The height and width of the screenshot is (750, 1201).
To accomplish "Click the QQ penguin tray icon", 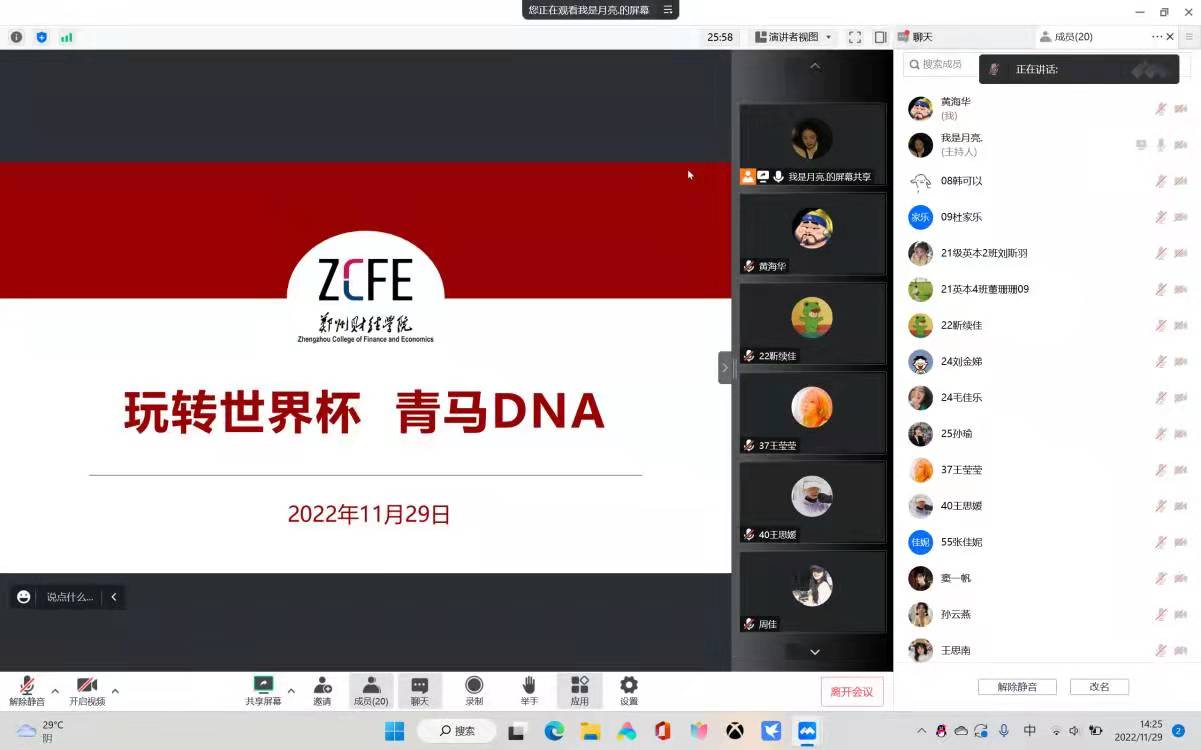I will (x=941, y=731).
